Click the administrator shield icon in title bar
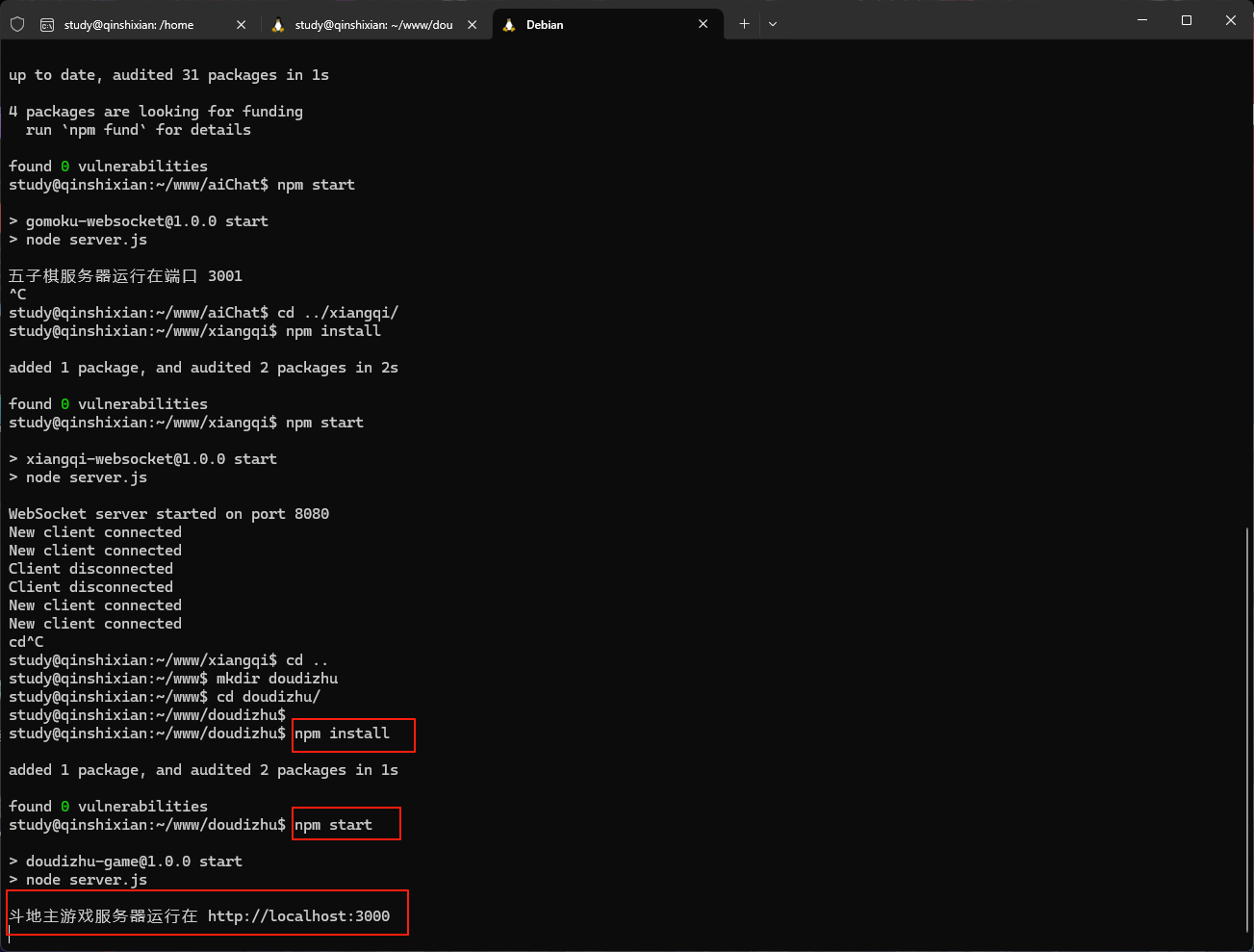 pyautogui.click(x=17, y=24)
